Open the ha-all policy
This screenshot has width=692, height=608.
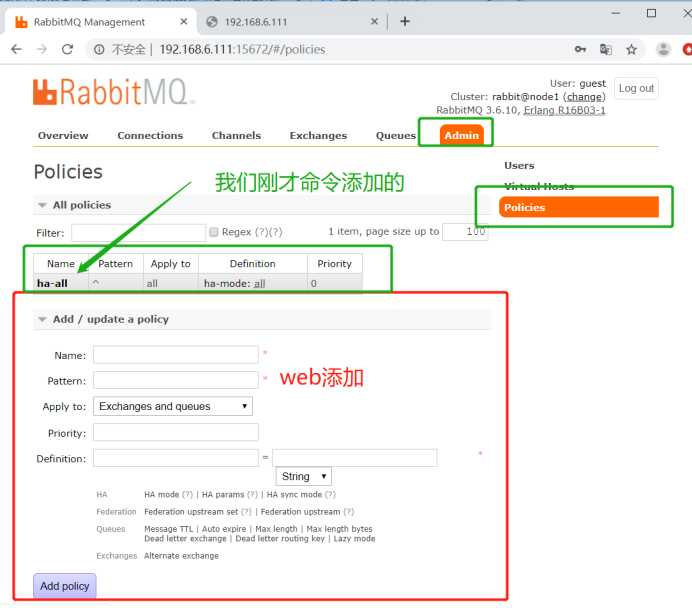[52, 283]
